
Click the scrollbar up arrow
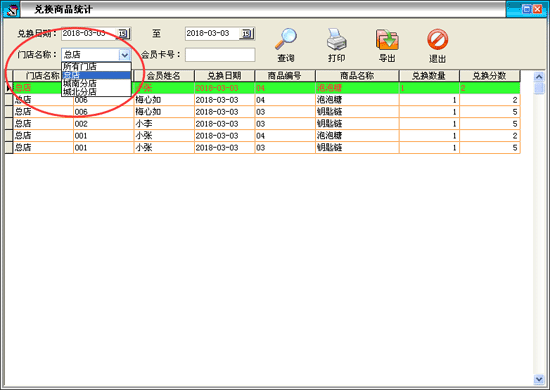tap(539, 76)
